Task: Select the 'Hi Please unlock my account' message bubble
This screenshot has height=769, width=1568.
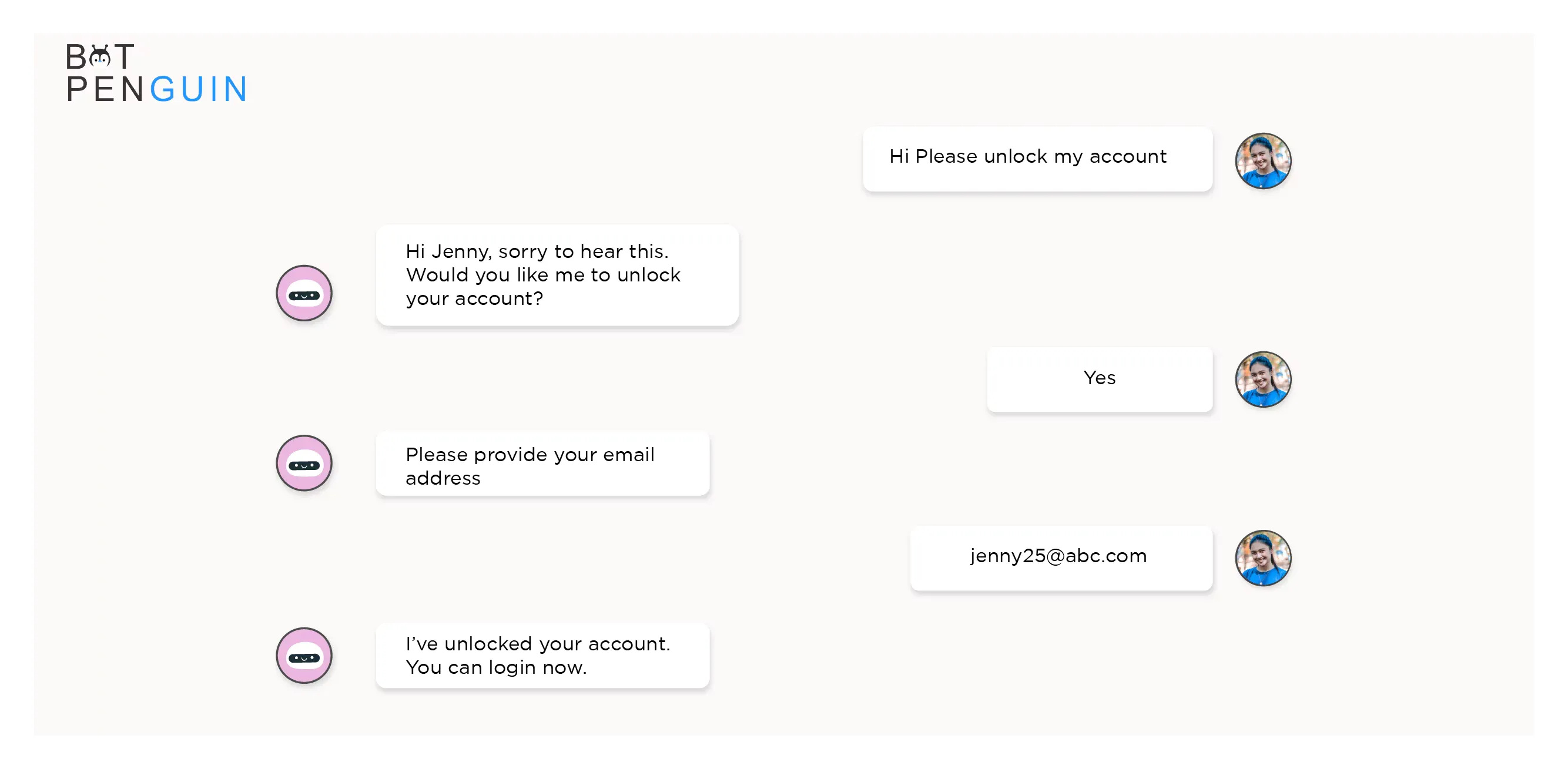Action: tap(1037, 159)
